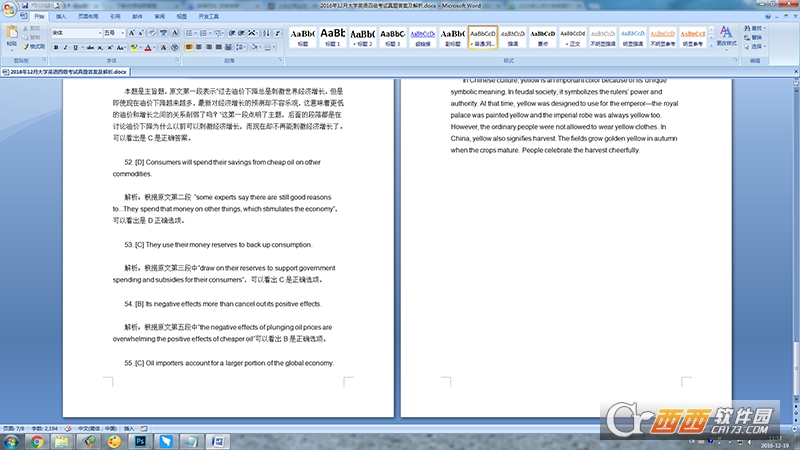Image resolution: width=800 pixels, height=450 pixels.
Task: Apply text highlight color
Action: tap(133, 47)
